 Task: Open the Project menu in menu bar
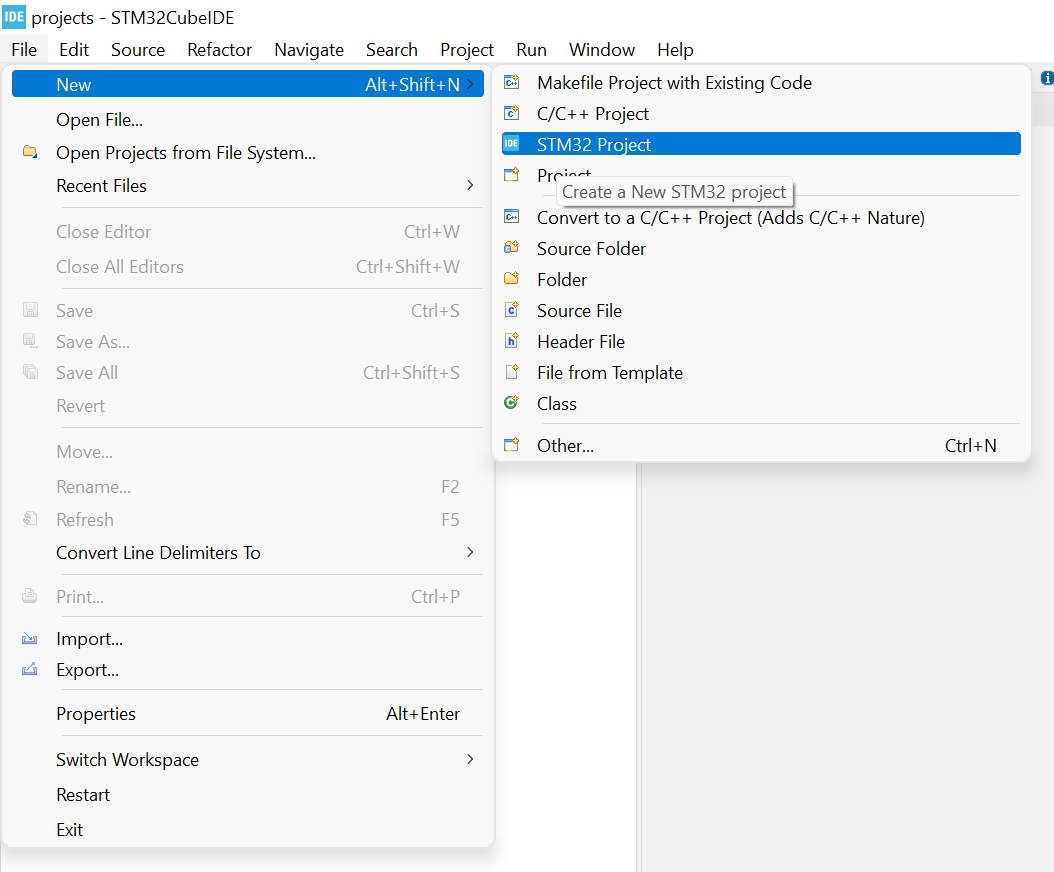[x=467, y=50]
